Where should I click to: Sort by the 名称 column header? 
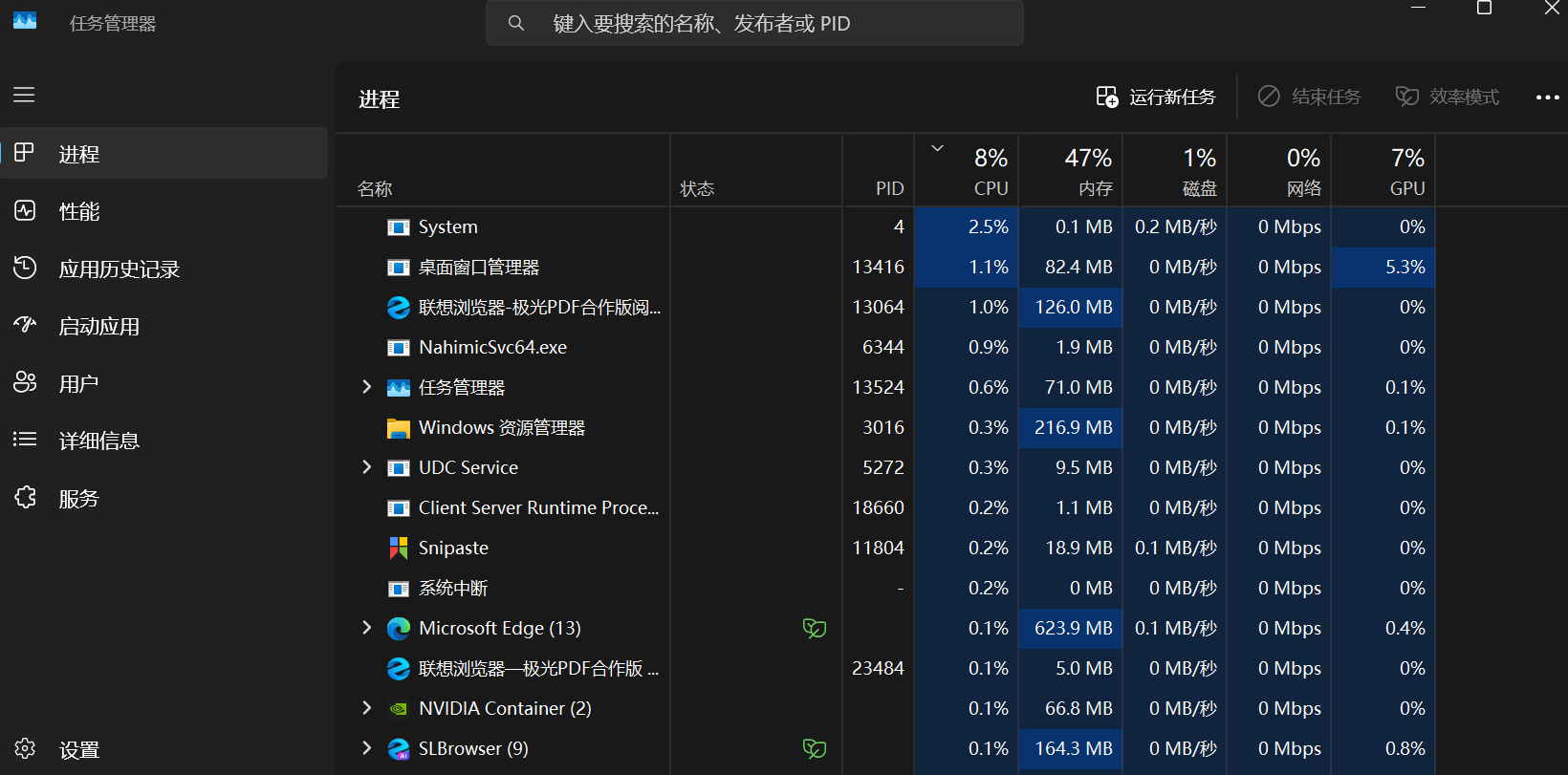(x=504, y=170)
